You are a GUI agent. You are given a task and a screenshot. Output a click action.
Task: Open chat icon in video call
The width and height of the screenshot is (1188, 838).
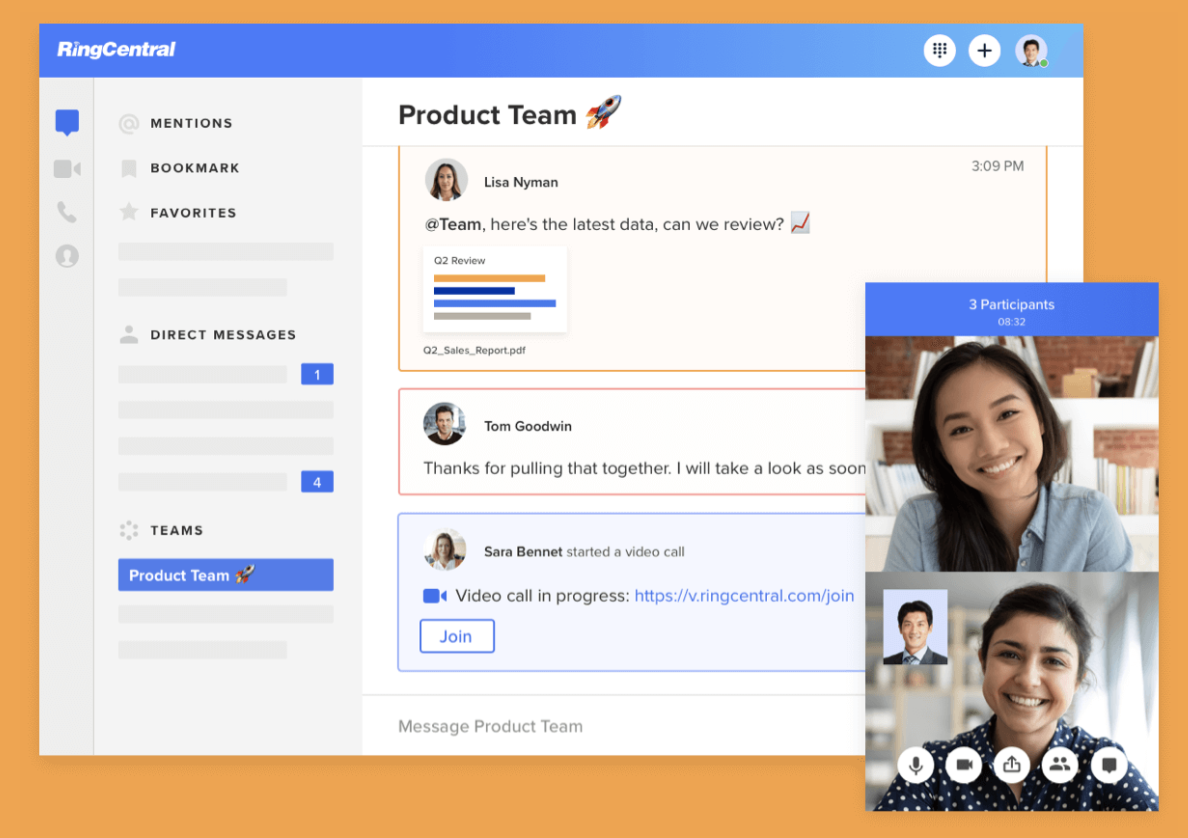[x=1108, y=765]
